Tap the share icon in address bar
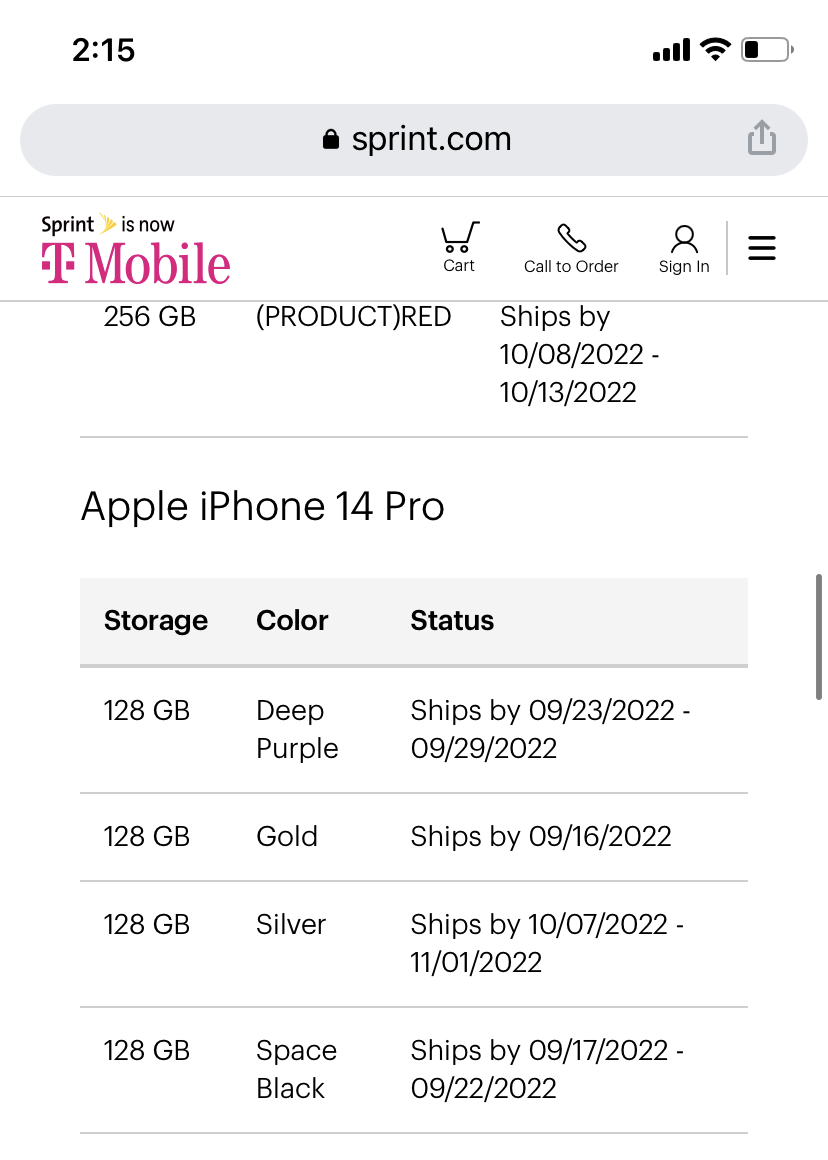The height and width of the screenshot is (1160, 828). [762, 138]
